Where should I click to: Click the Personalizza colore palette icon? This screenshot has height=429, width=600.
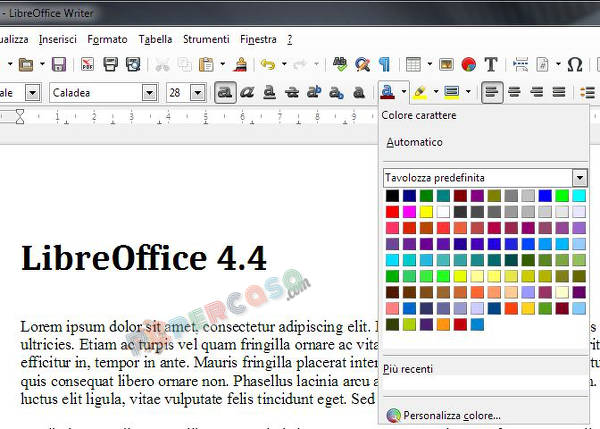click(393, 416)
